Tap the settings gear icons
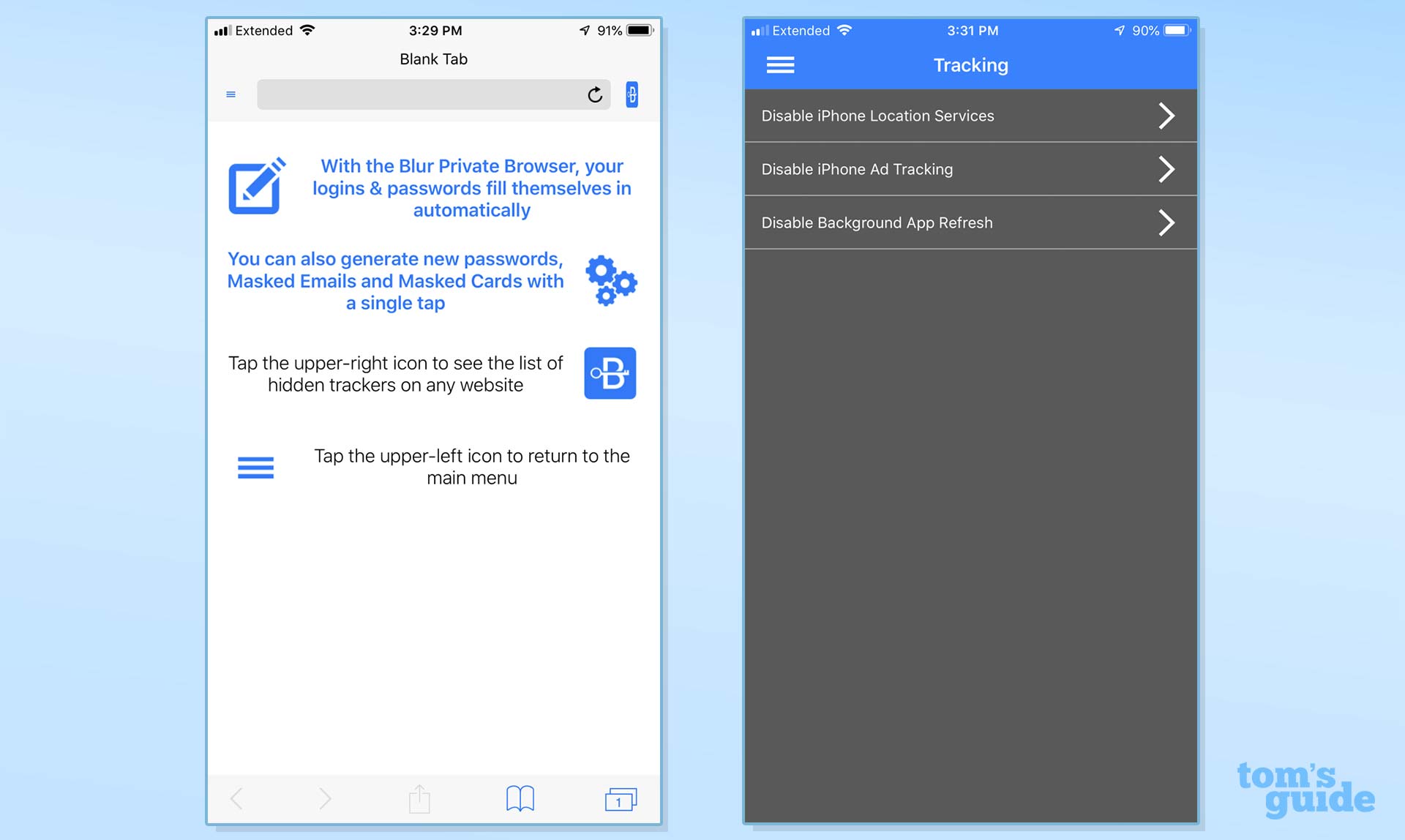The width and height of the screenshot is (1405, 840). 611,281
